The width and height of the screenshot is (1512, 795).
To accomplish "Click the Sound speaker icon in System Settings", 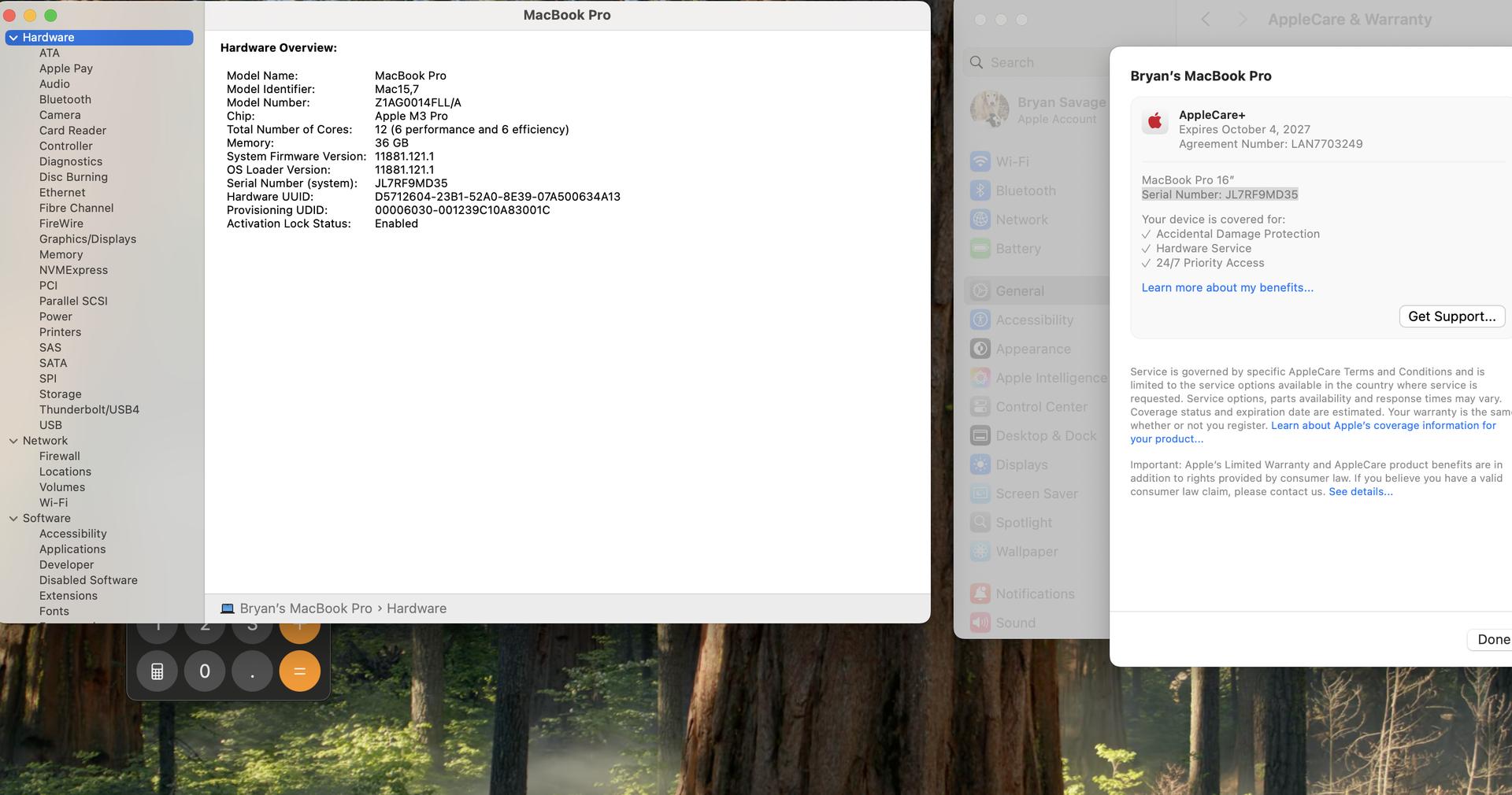I will (x=980, y=623).
